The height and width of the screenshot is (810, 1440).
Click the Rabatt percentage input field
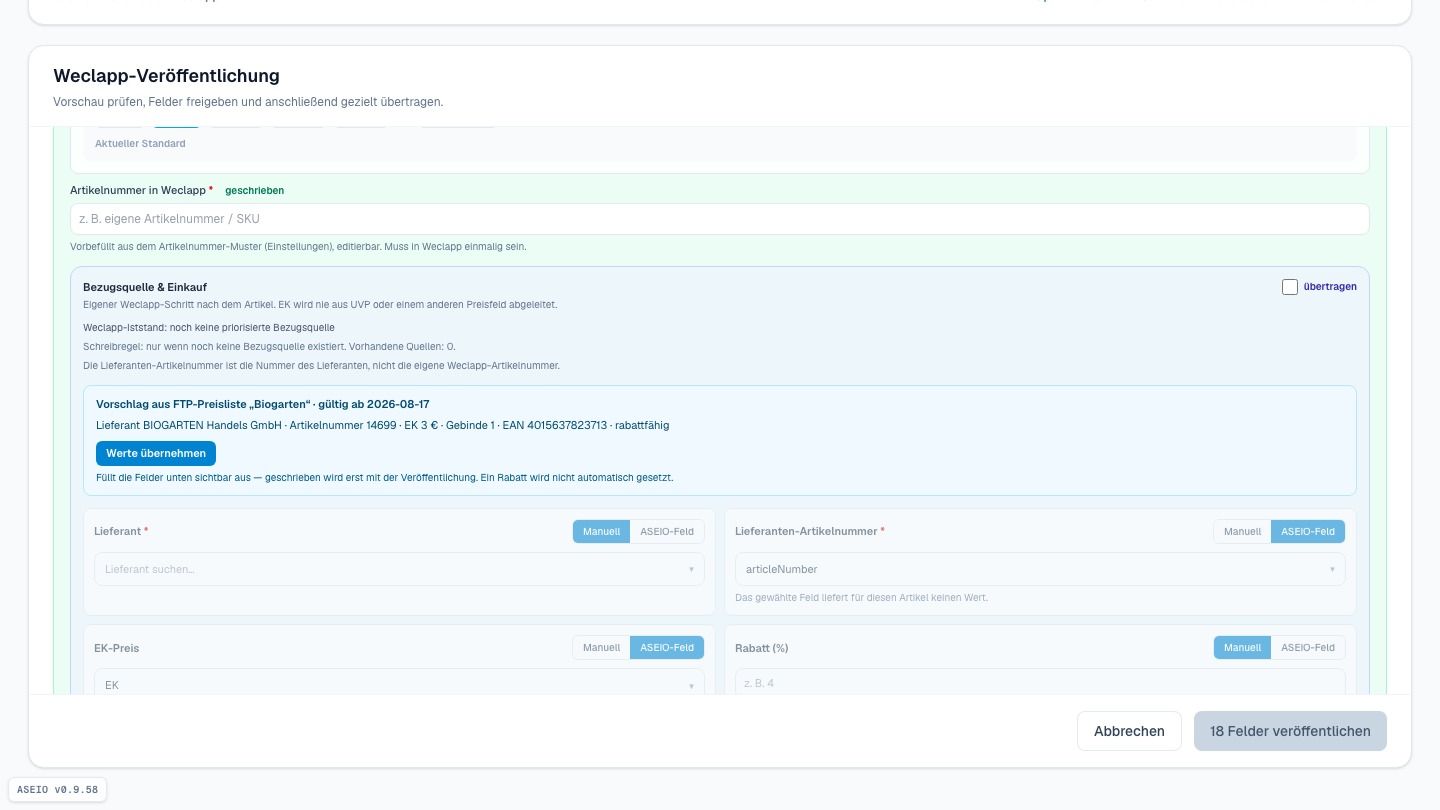tap(1040, 682)
